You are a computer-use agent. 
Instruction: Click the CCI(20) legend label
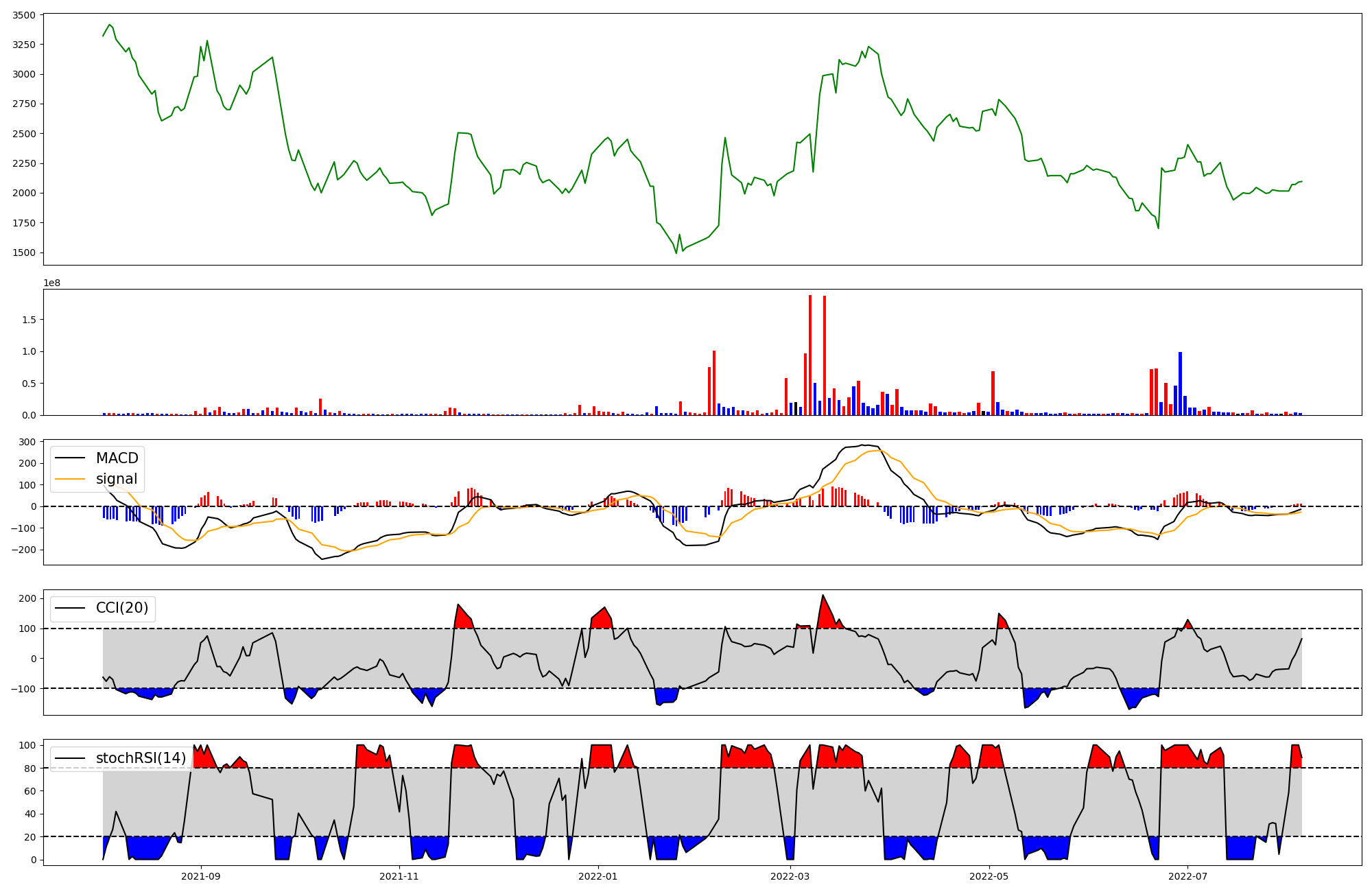(x=122, y=608)
